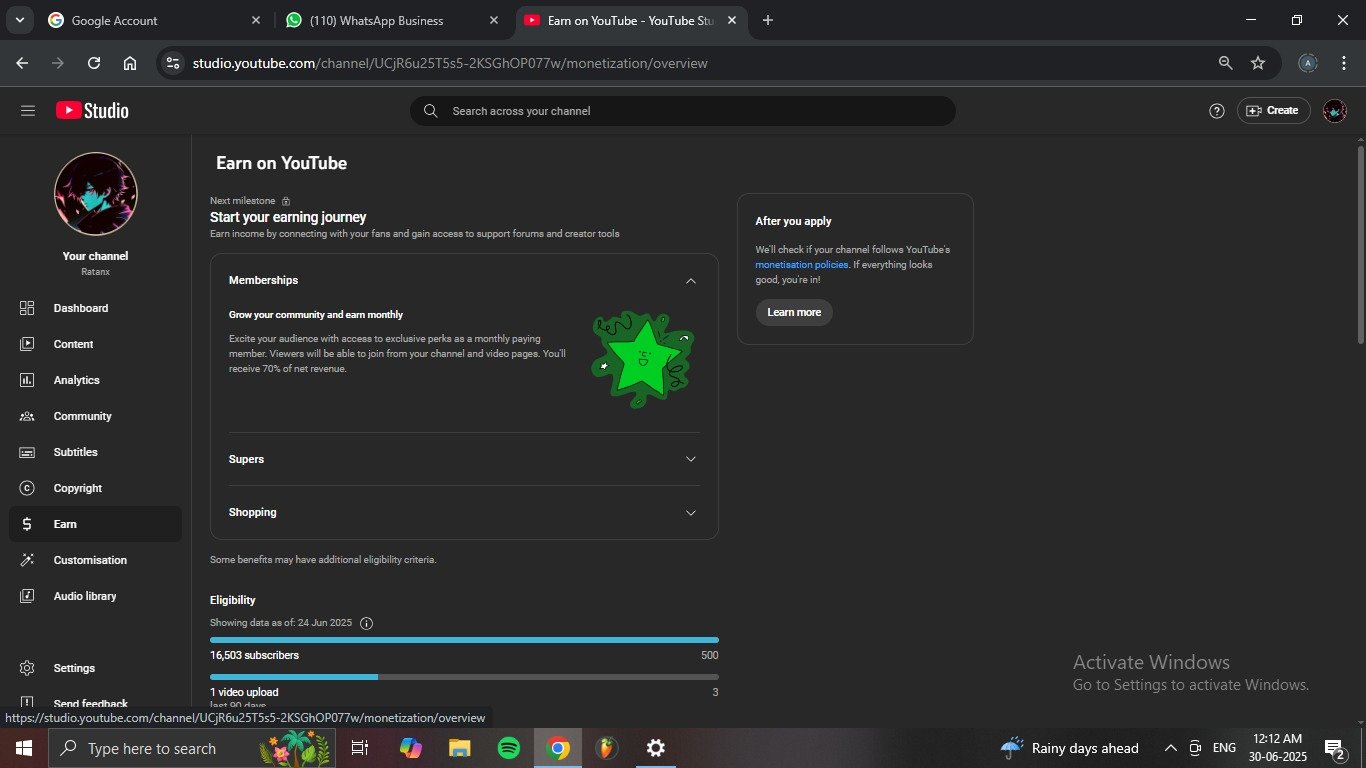Click the Next milestone lock icon

click(x=286, y=201)
